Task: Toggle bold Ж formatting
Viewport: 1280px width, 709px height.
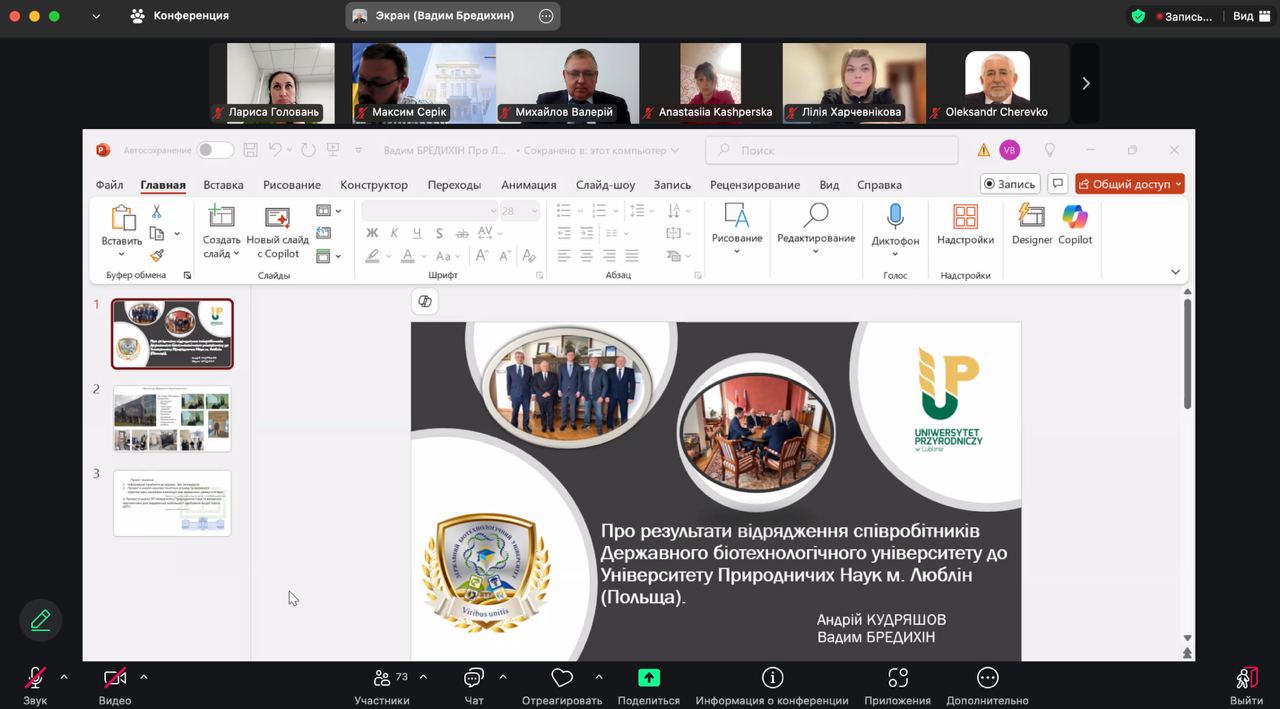Action: [372, 233]
